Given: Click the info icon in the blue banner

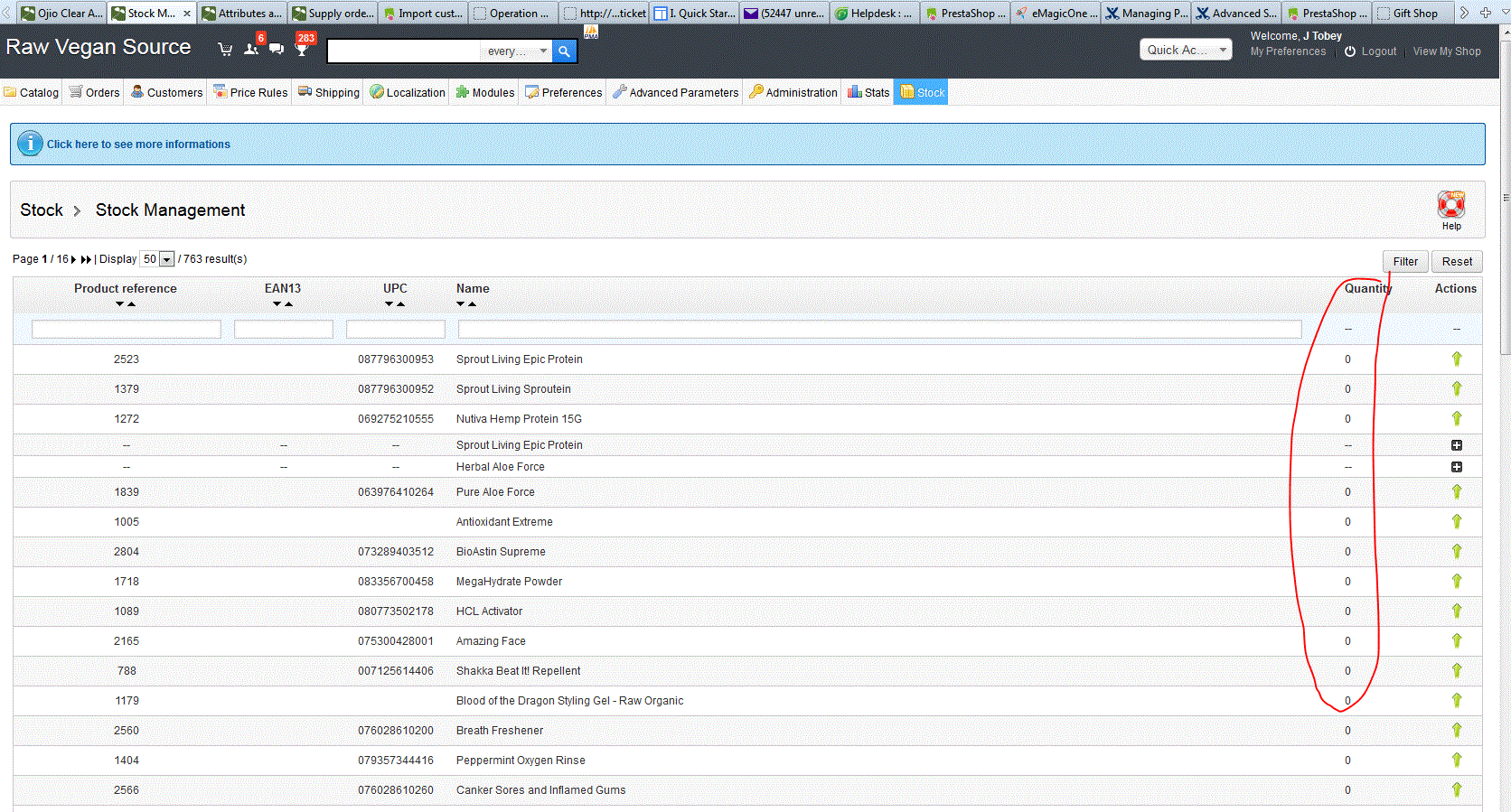Looking at the screenshot, I should coord(30,144).
